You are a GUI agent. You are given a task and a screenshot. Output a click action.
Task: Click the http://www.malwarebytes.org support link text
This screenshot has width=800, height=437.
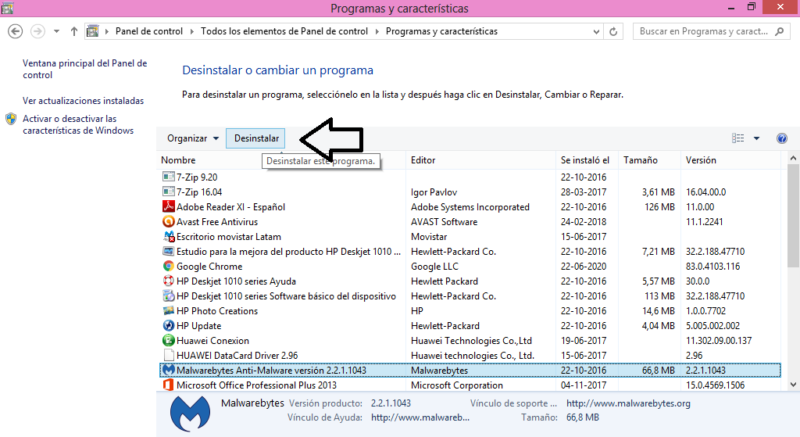(628, 403)
